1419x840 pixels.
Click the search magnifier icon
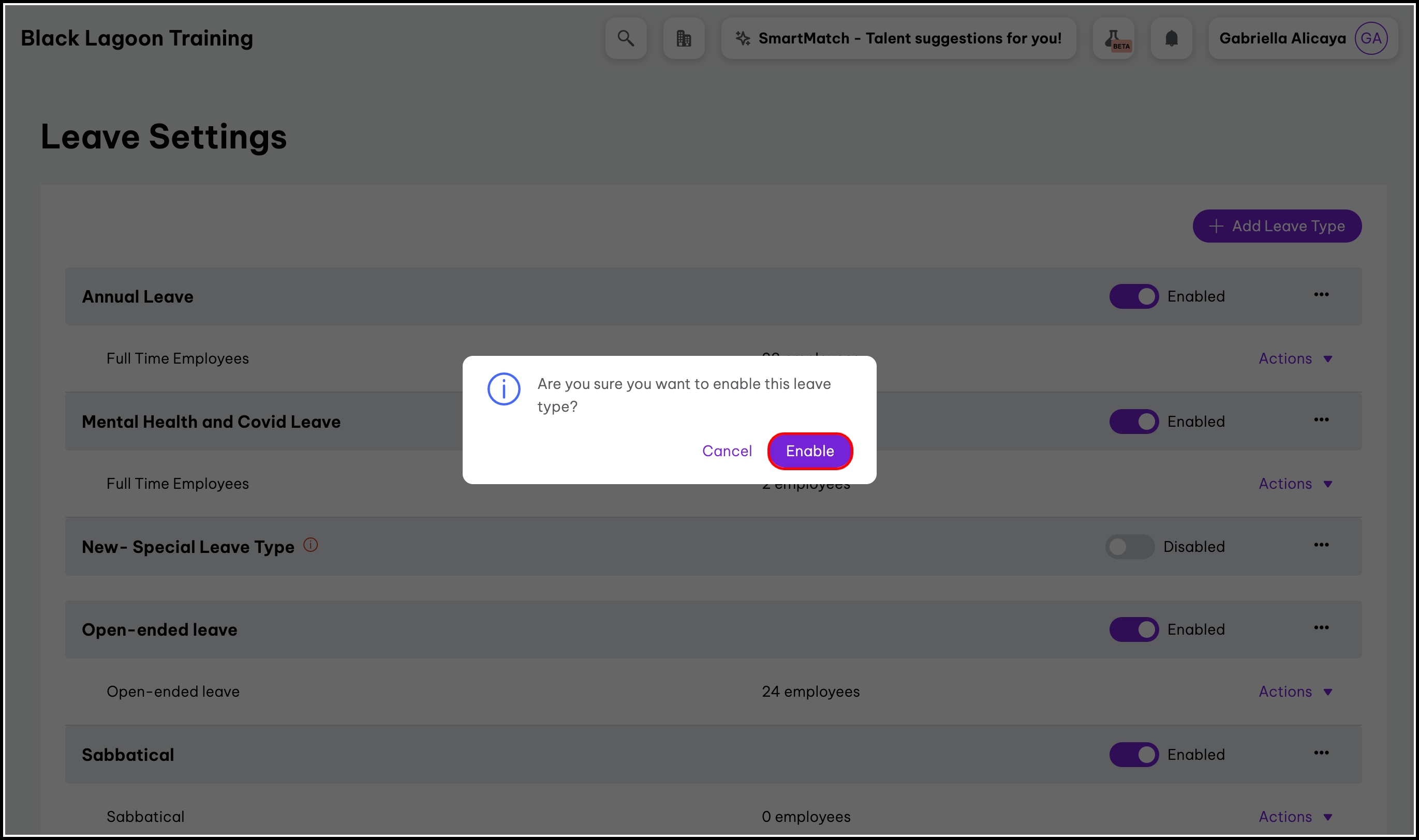tap(626, 38)
